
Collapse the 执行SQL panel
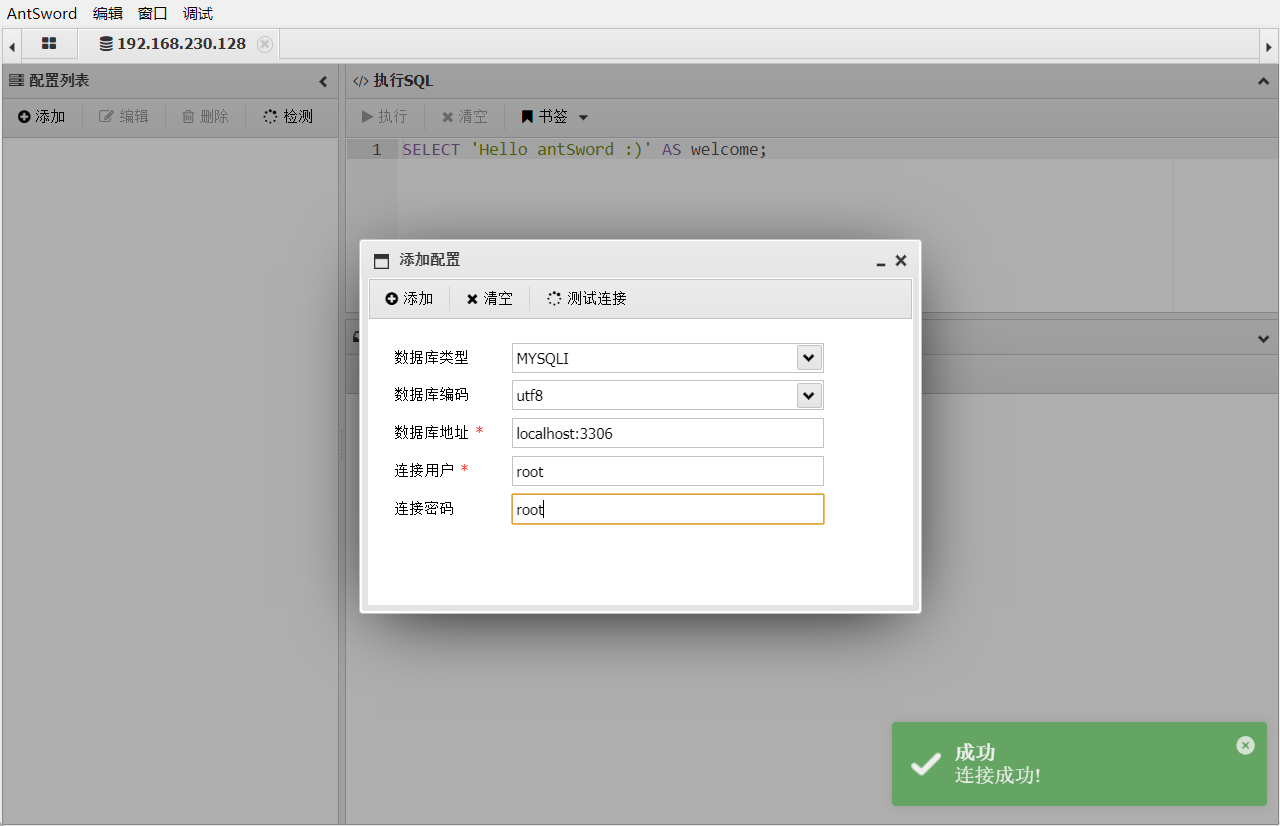coord(1263,81)
